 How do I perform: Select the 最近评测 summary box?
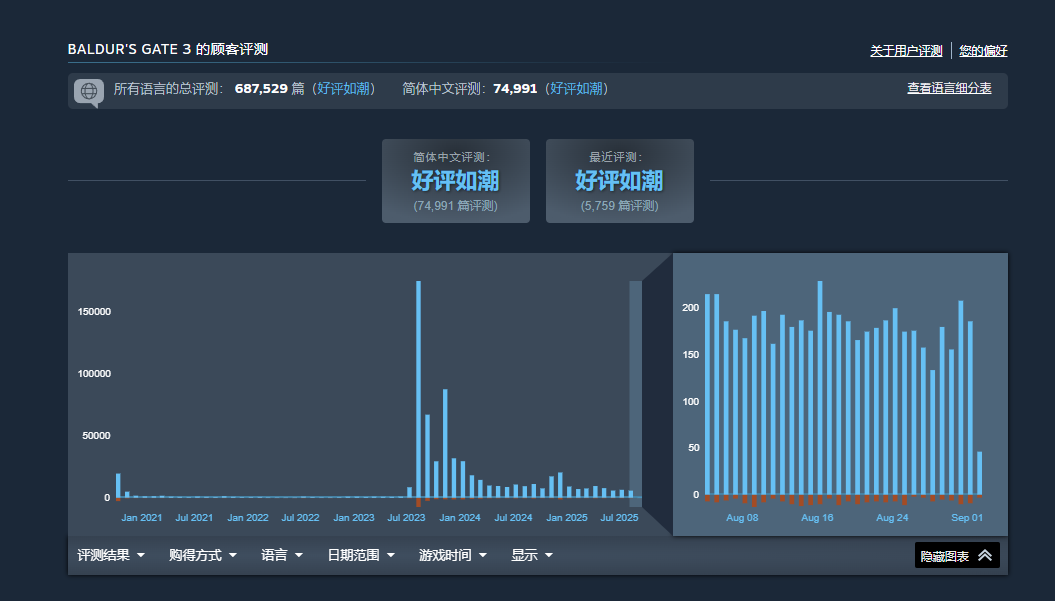(619, 181)
